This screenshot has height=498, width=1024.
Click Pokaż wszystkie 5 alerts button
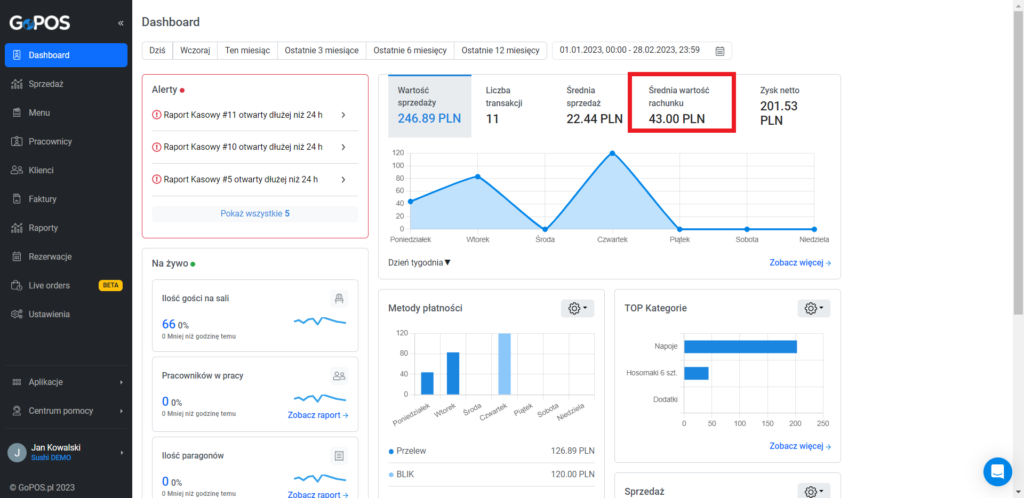coord(255,213)
